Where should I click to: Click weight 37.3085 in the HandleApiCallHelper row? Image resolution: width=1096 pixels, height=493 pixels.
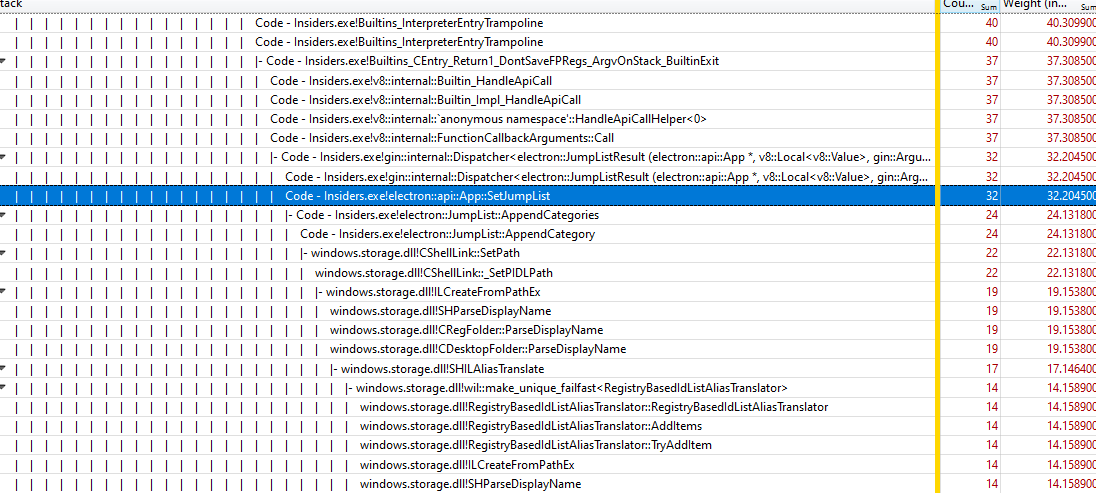pyautogui.click(x=1071, y=119)
